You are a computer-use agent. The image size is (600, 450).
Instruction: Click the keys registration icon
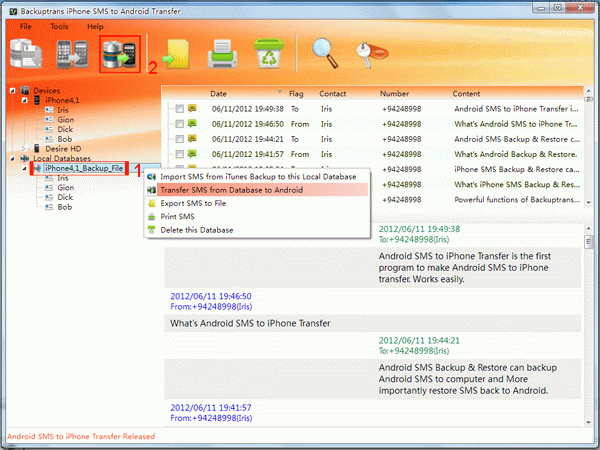(x=372, y=55)
